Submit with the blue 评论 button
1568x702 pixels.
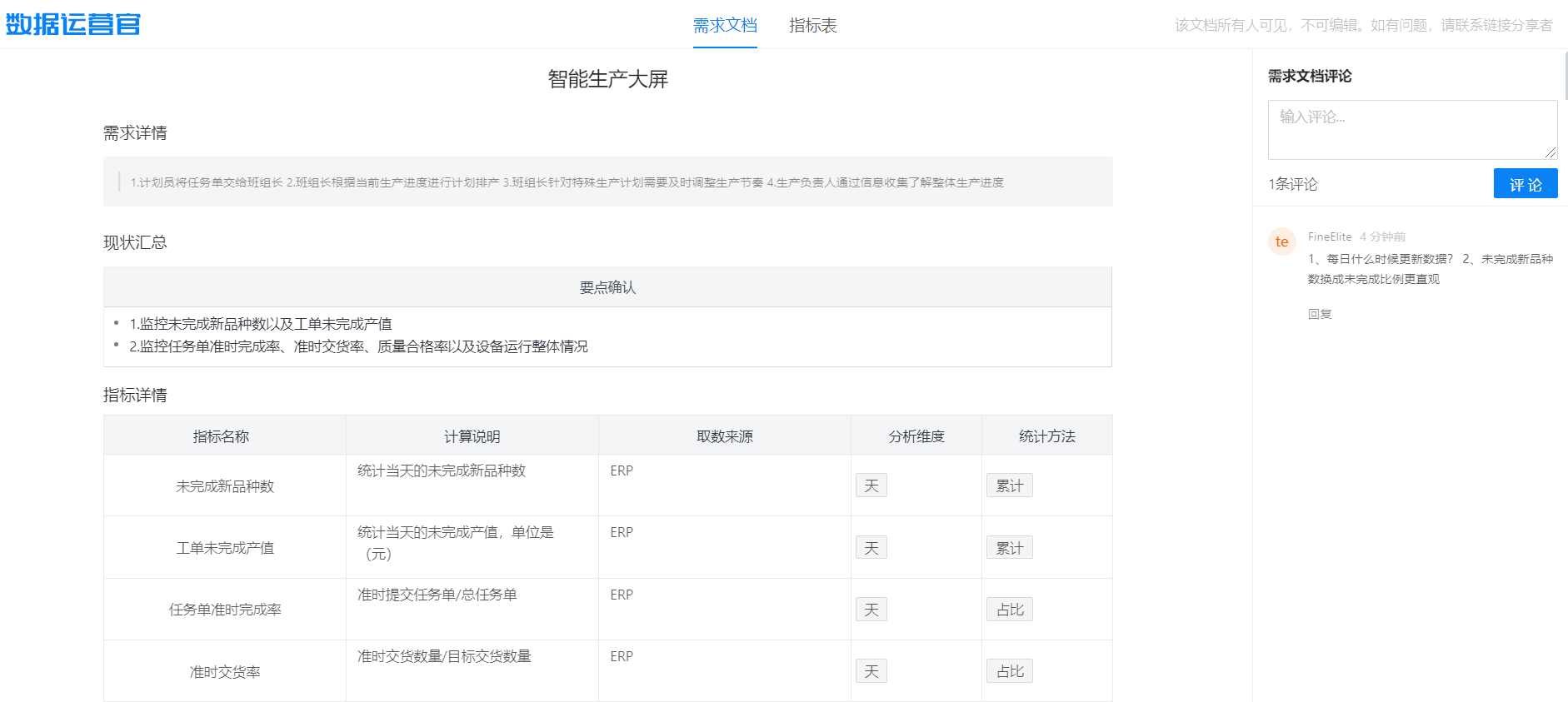1525,184
